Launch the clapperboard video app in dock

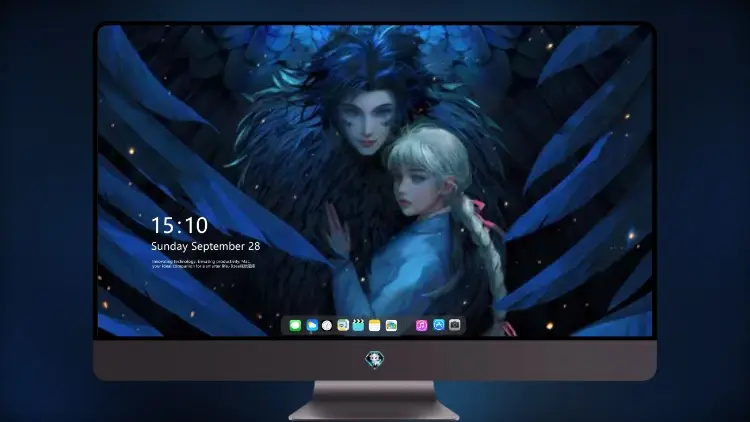358,325
